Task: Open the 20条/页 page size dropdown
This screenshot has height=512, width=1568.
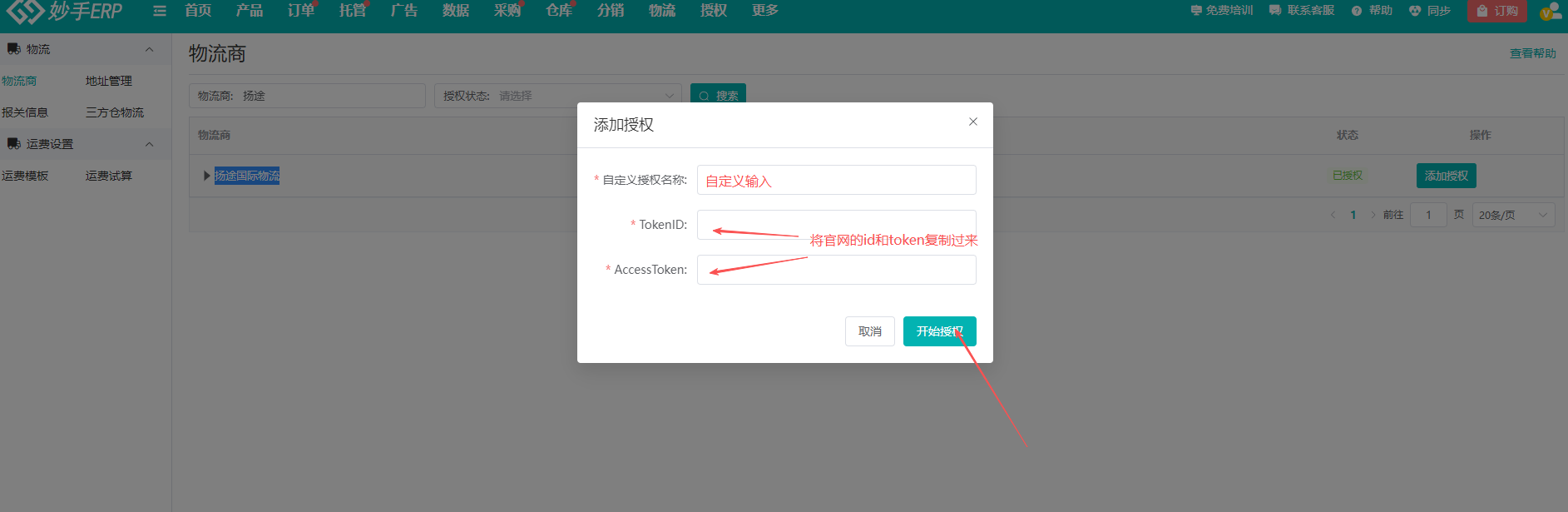Action: (1513, 215)
